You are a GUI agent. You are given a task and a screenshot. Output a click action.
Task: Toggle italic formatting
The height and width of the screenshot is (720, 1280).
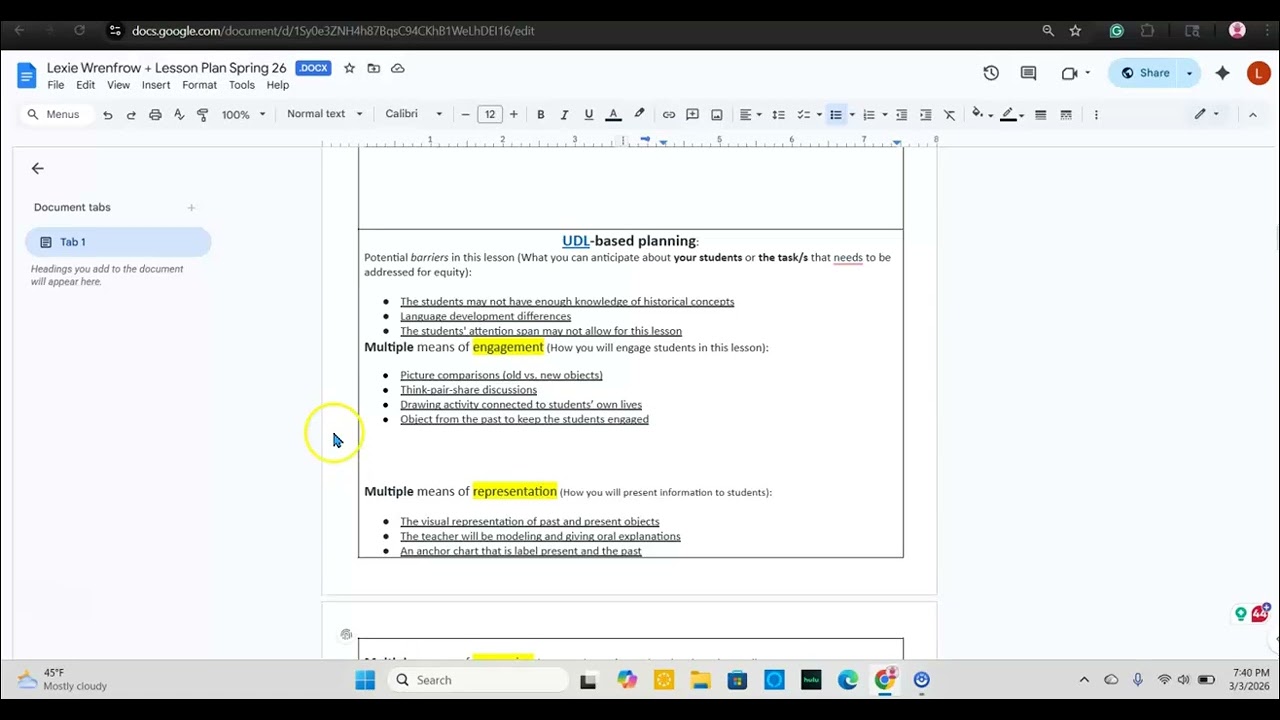point(564,115)
